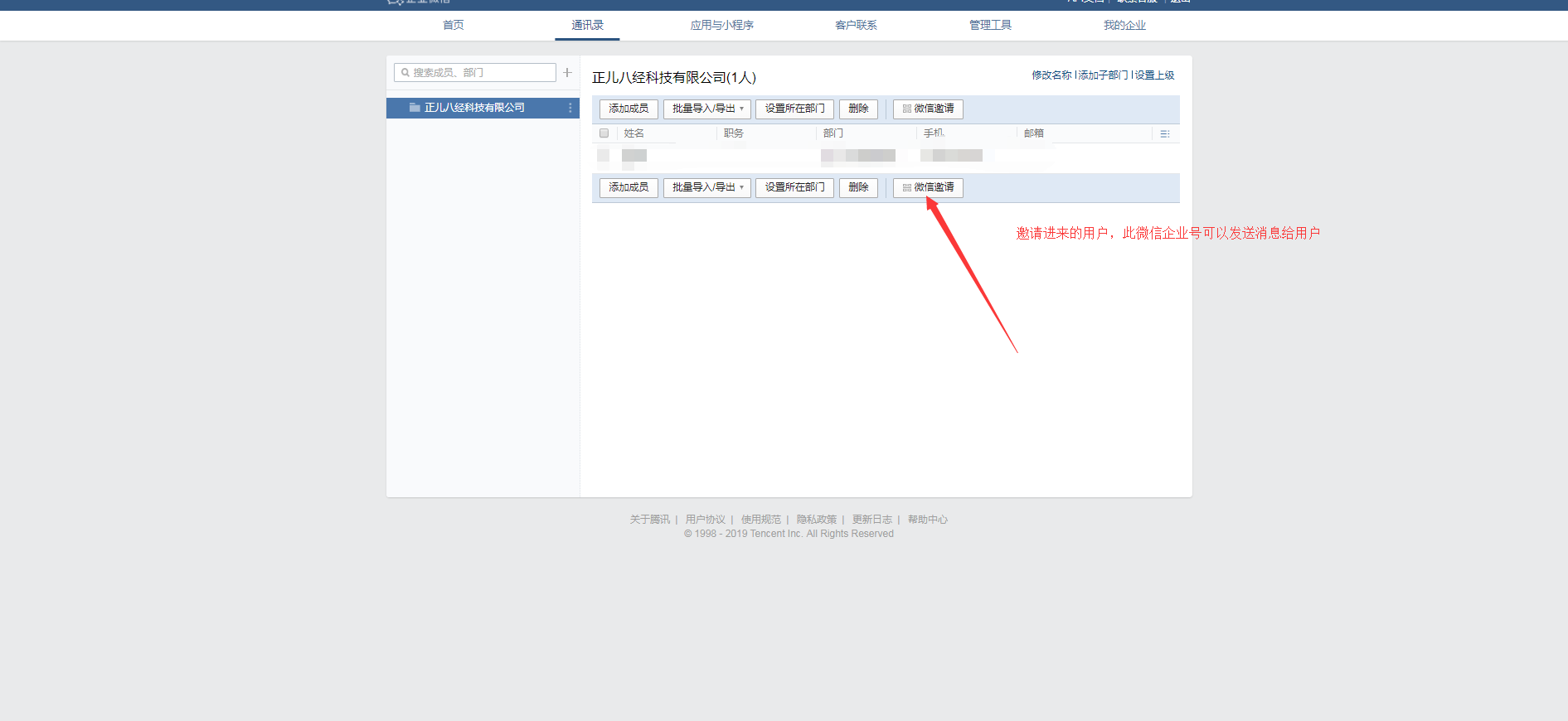Screen dimensions: 1568x721
Task: Open the column settings icon in table header
Action: tap(1165, 133)
